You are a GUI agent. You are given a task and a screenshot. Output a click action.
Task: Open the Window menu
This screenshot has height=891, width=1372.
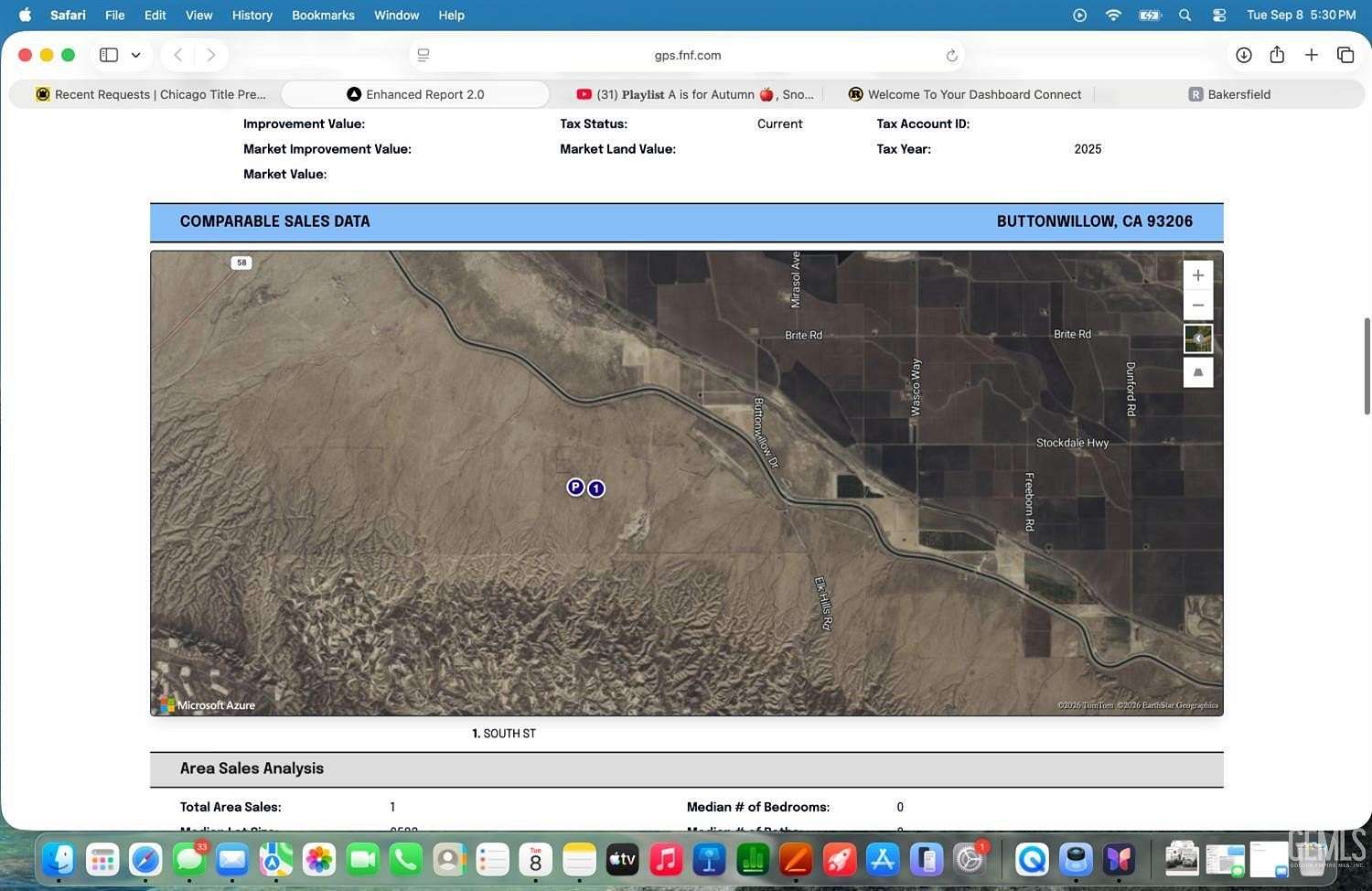(x=396, y=15)
